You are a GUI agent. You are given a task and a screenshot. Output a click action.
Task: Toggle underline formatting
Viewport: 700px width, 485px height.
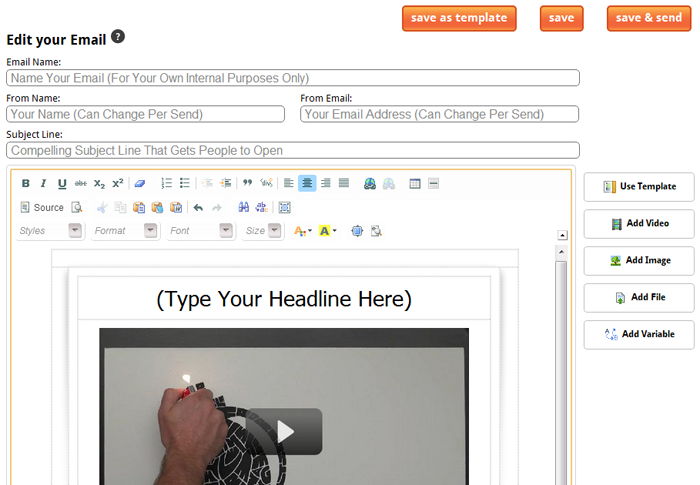click(62, 184)
